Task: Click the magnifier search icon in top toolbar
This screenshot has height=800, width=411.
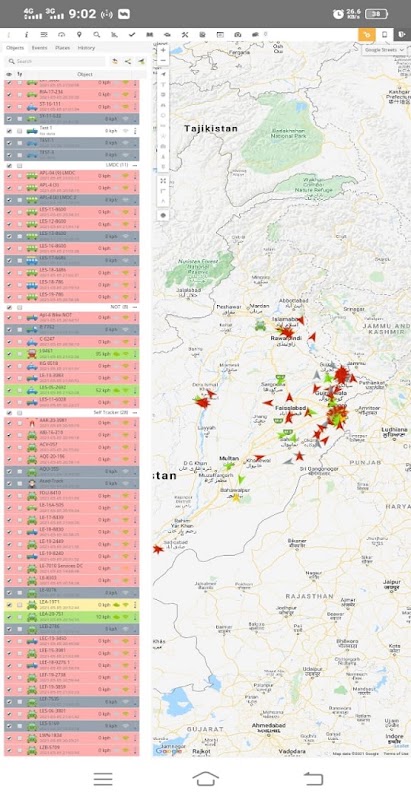Action: click(96, 35)
